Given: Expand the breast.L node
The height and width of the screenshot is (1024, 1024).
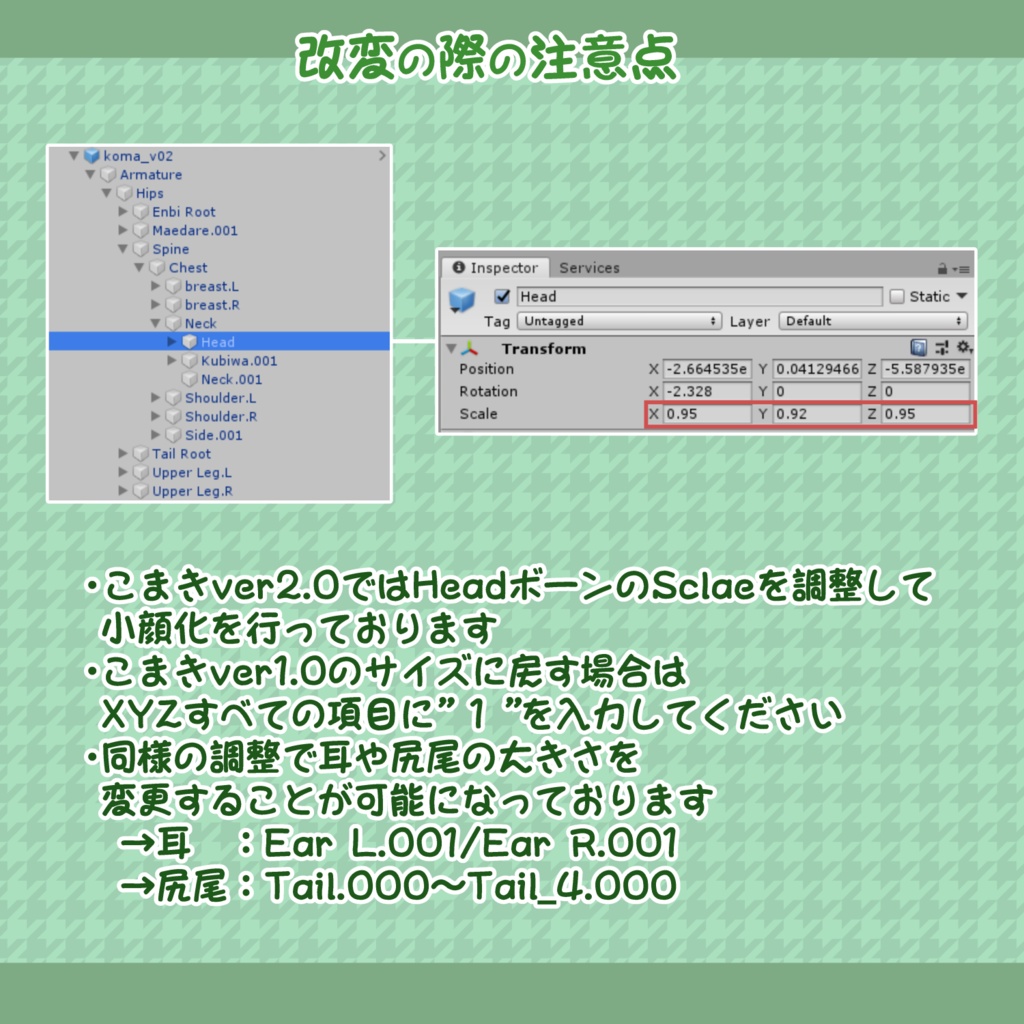Looking at the screenshot, I should coord(155,286).
